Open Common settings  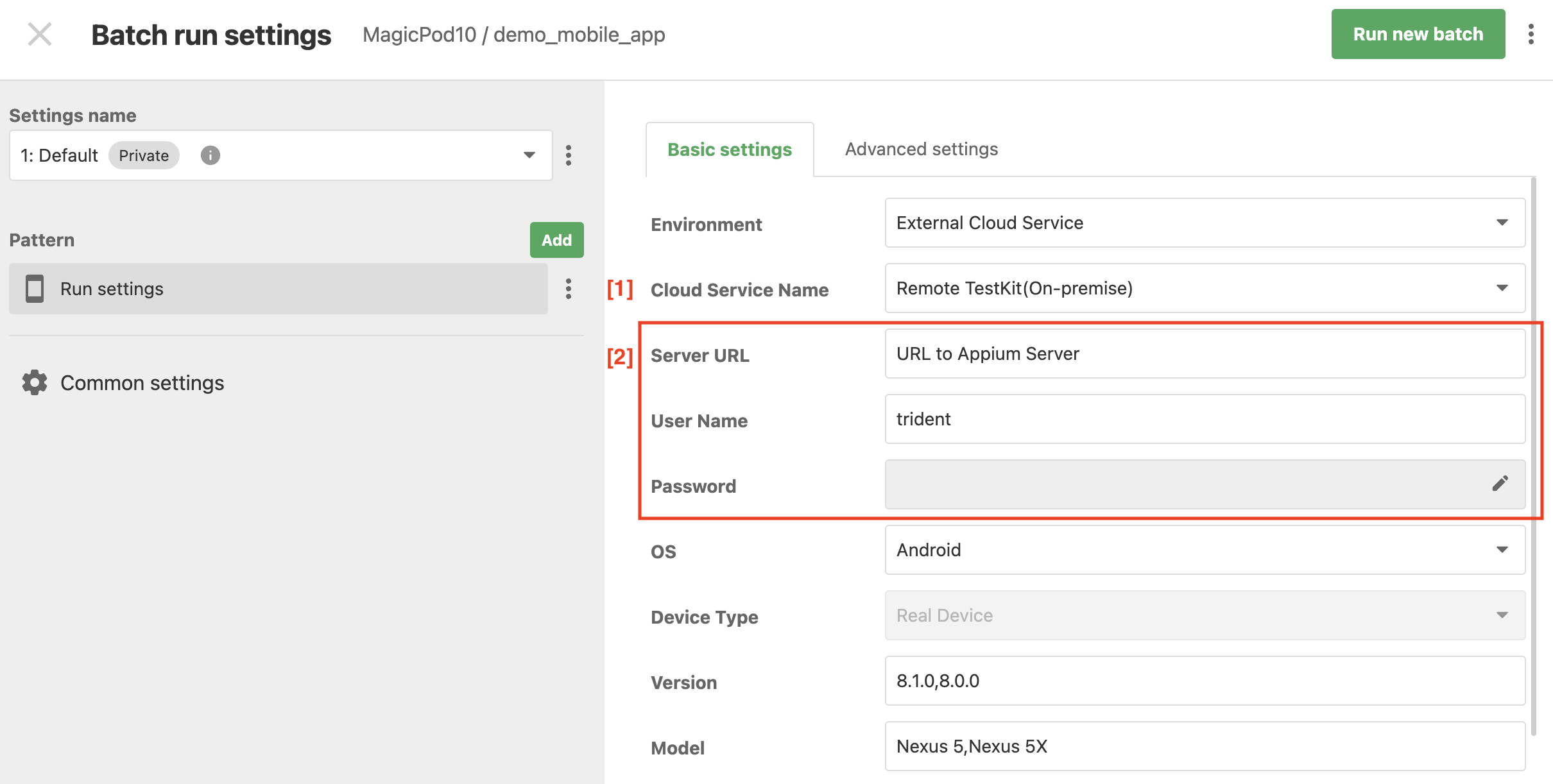pyautogui.click(x=142, y=383)
